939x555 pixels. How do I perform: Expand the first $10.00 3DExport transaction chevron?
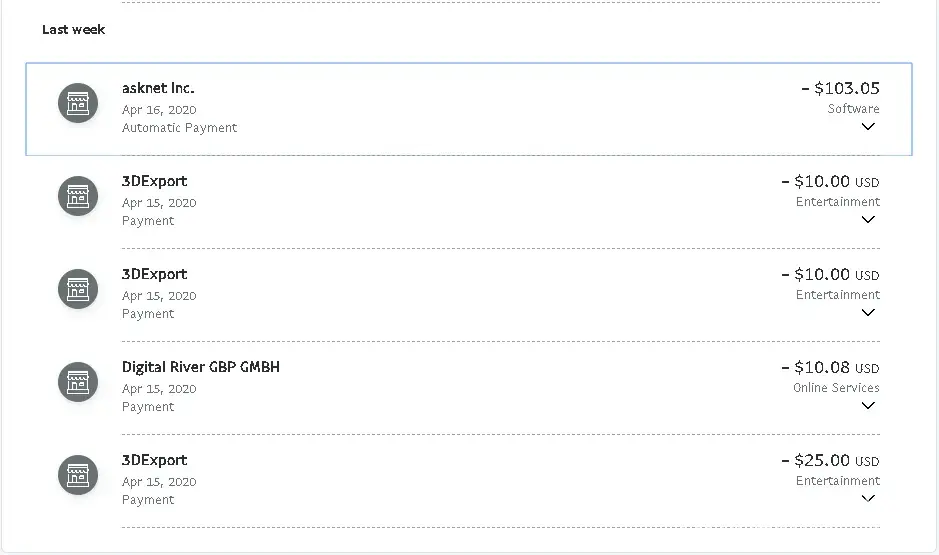click(x=868, y=220)
